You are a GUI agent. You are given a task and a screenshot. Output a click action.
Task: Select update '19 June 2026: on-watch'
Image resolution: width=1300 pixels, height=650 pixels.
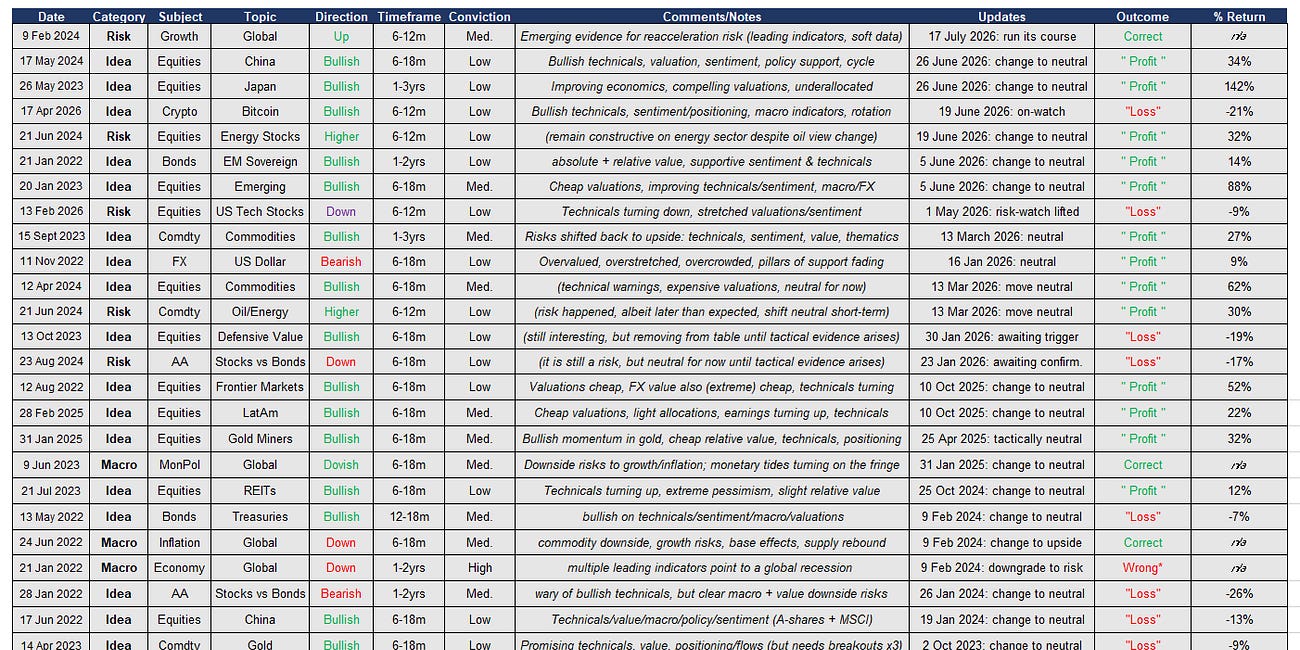tap(1002, 111)
